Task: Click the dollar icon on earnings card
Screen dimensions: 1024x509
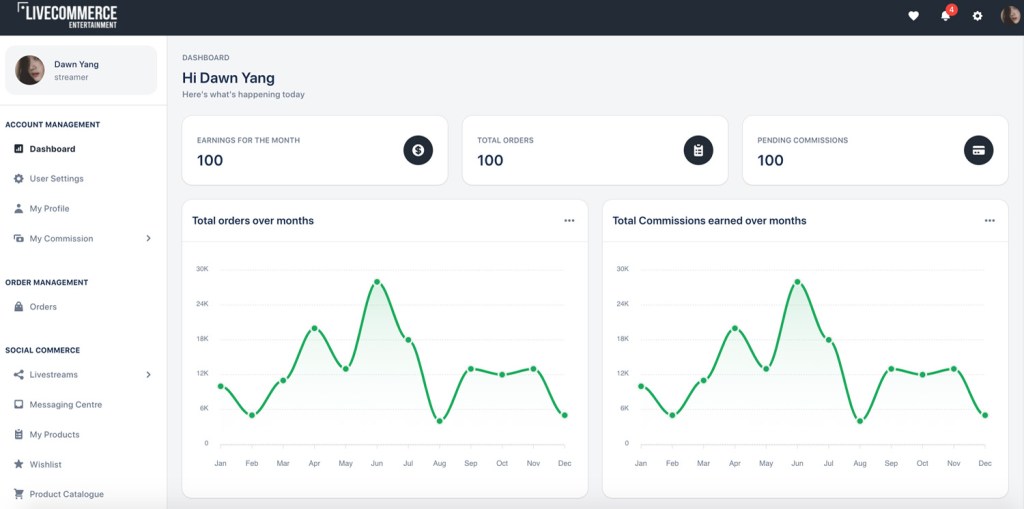Action: pyautogui.click(x=418, y=150)
